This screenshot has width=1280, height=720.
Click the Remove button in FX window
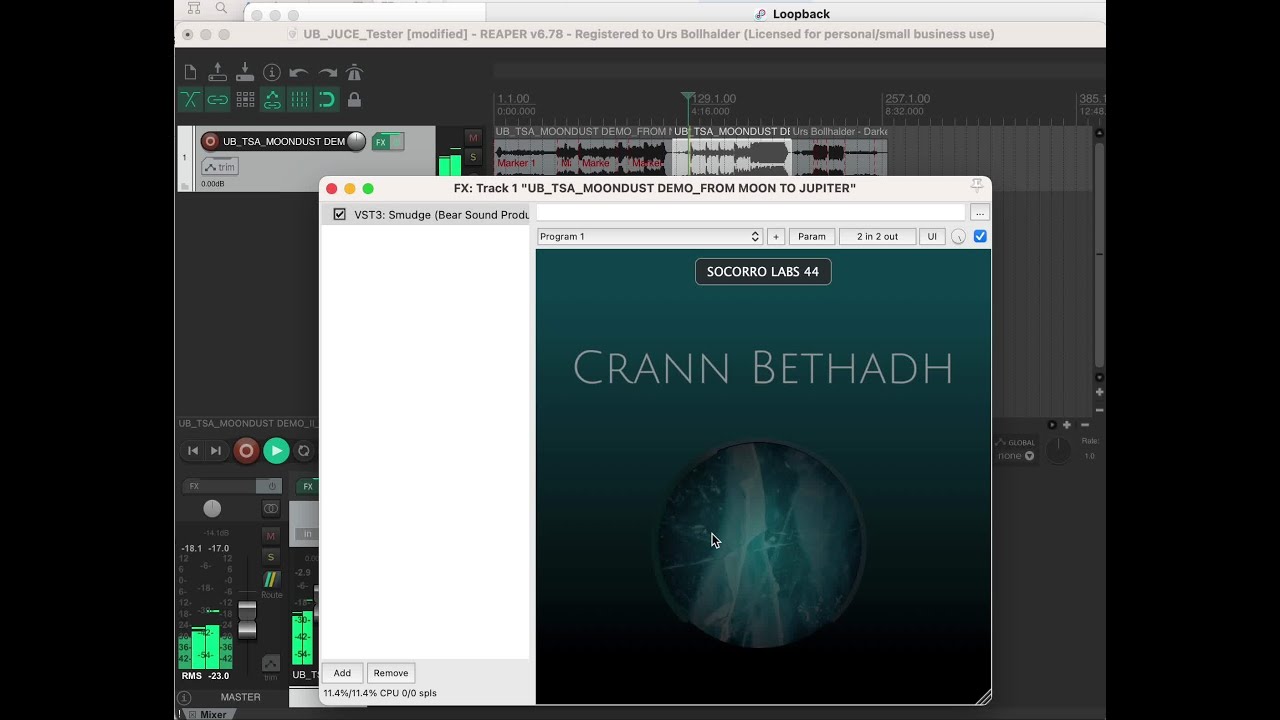click(391, 673)
